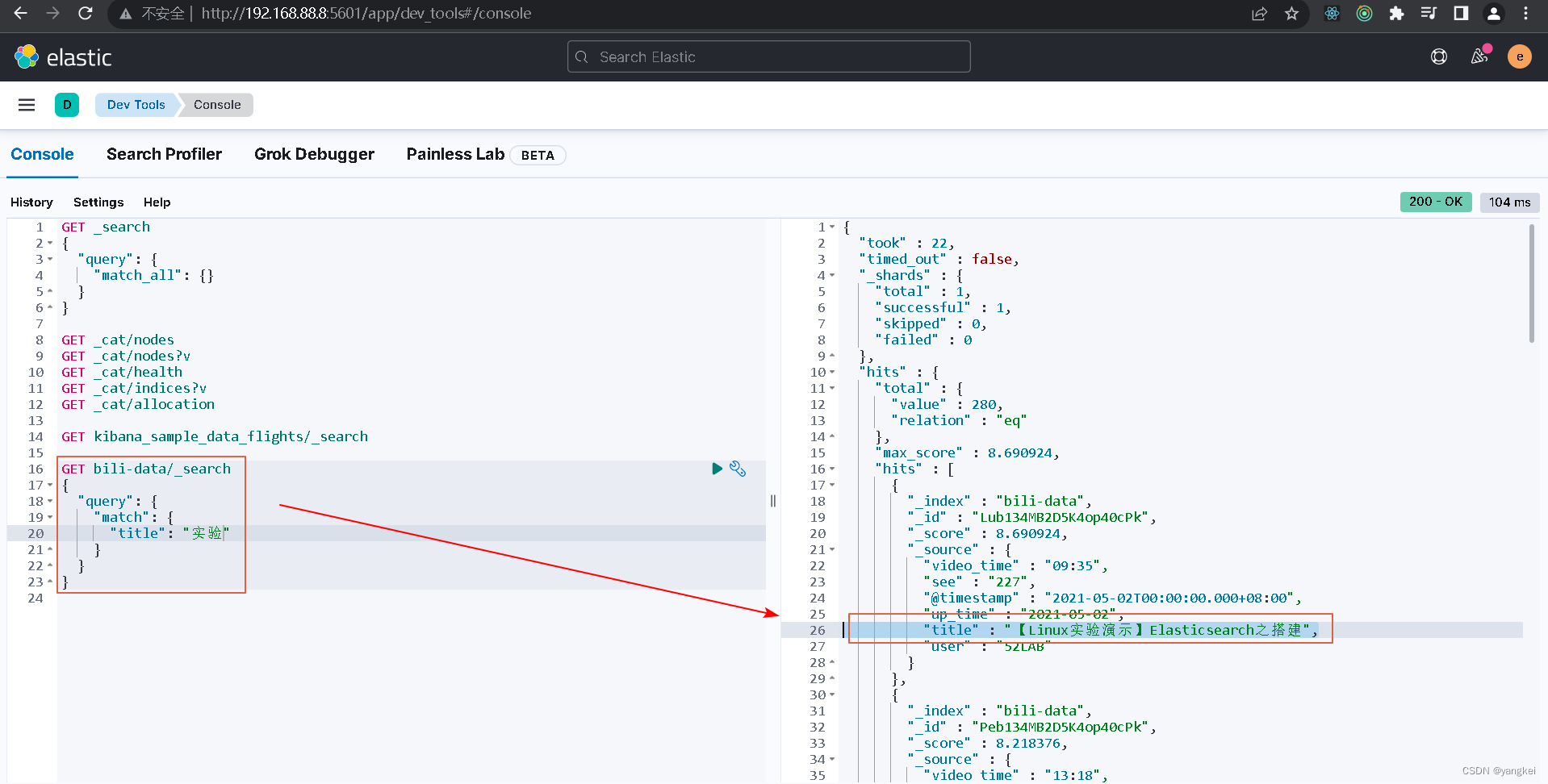The image size is (1548, 784).
Task: Click the response pane vertical scrollbar
Action: pos(1531,283)
